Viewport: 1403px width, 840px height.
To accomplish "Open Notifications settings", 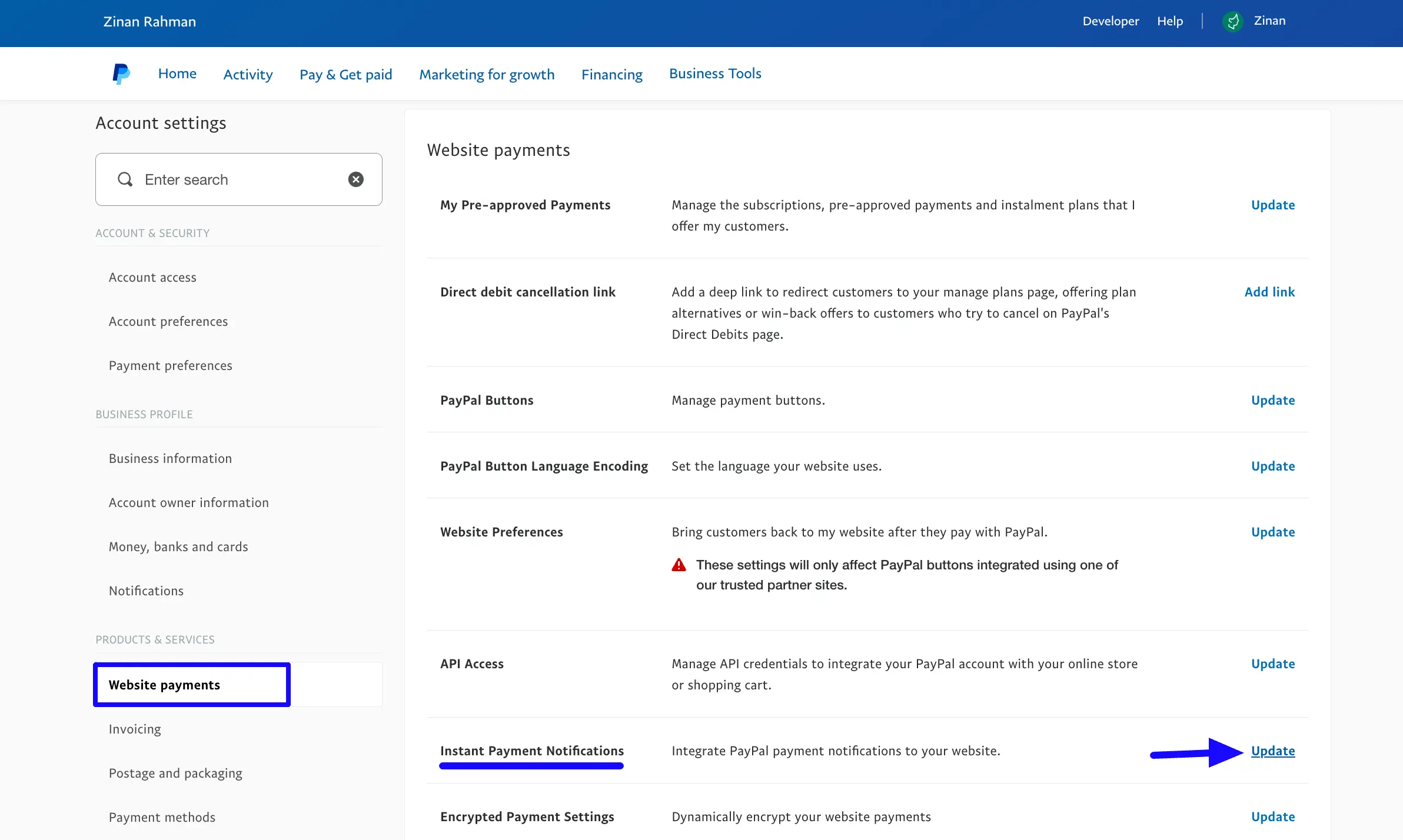I will pyautogui.click(x=146, y=591).
